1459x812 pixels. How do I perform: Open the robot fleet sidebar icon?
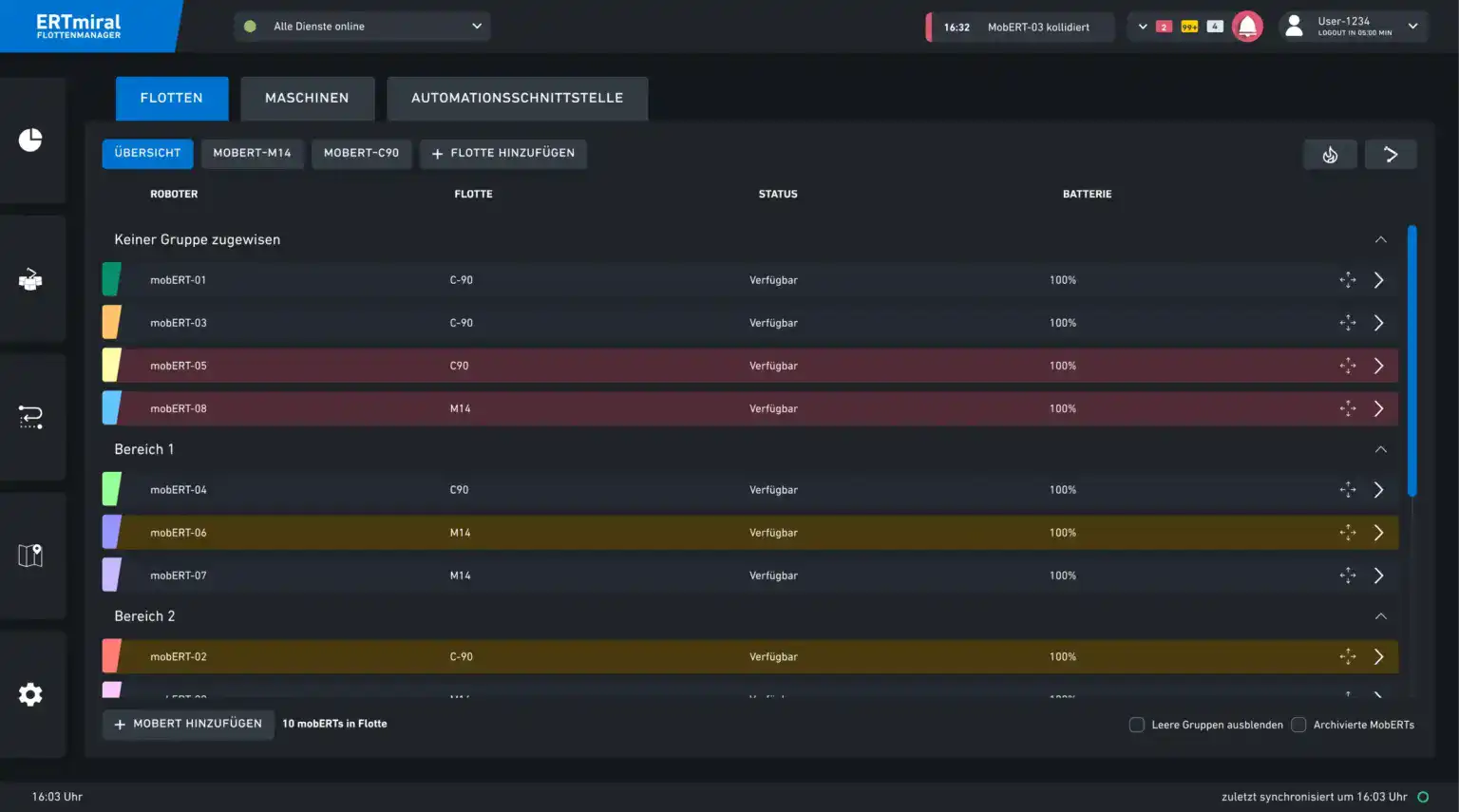click(x=30, y=279)
